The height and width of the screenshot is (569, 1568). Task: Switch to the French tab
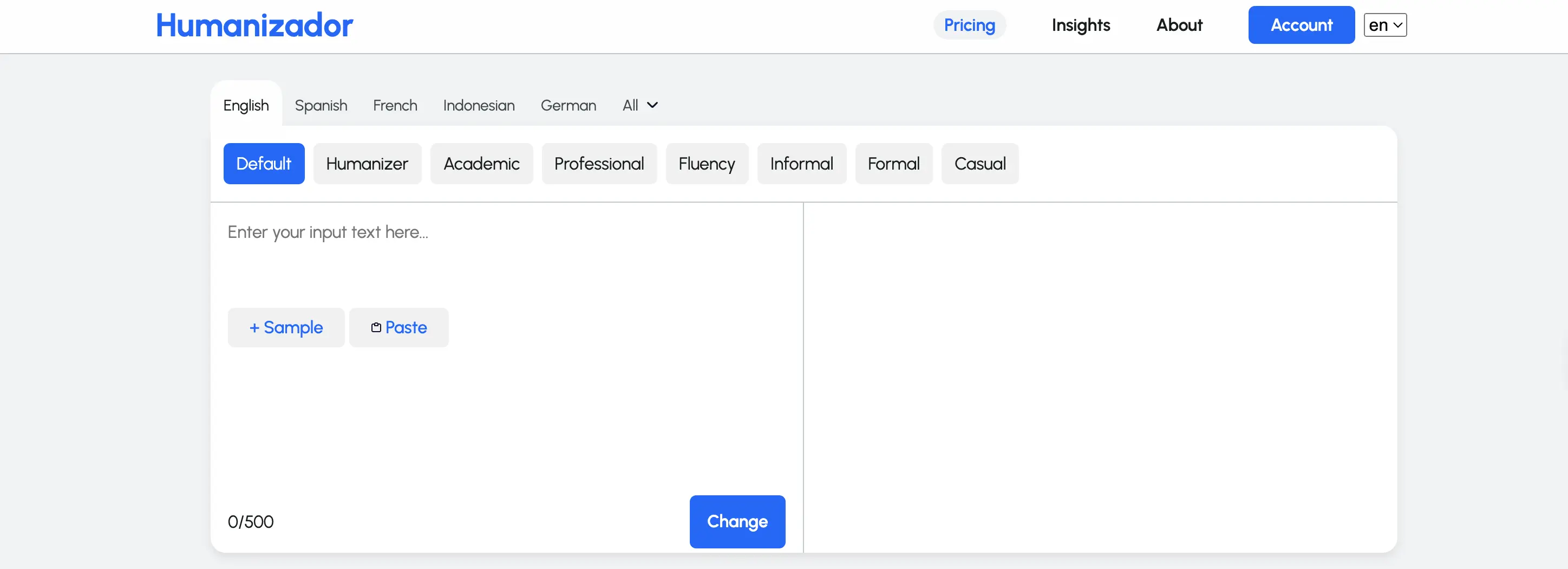coord(395,105)
